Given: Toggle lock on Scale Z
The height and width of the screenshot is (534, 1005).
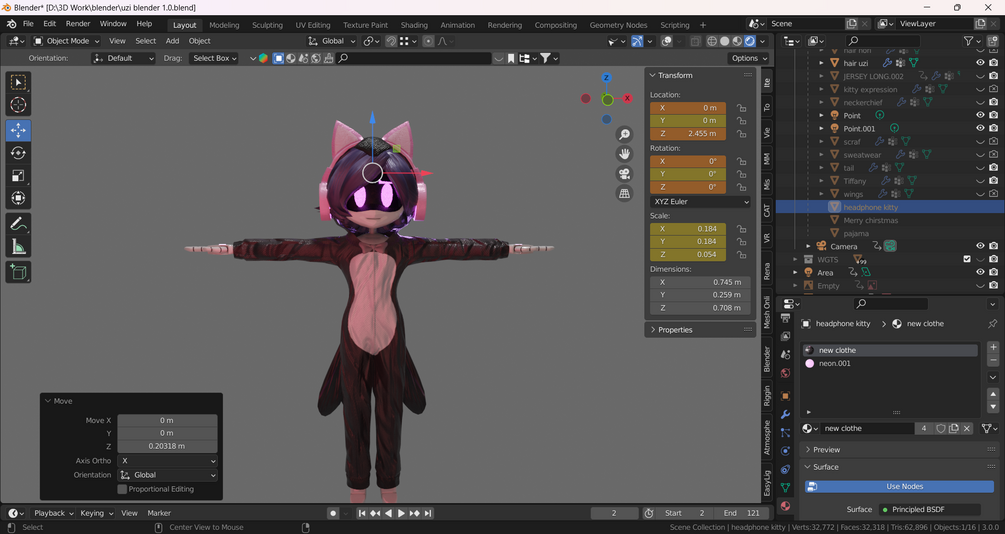Looking at the screenshot, I should (x=741, y=254).
